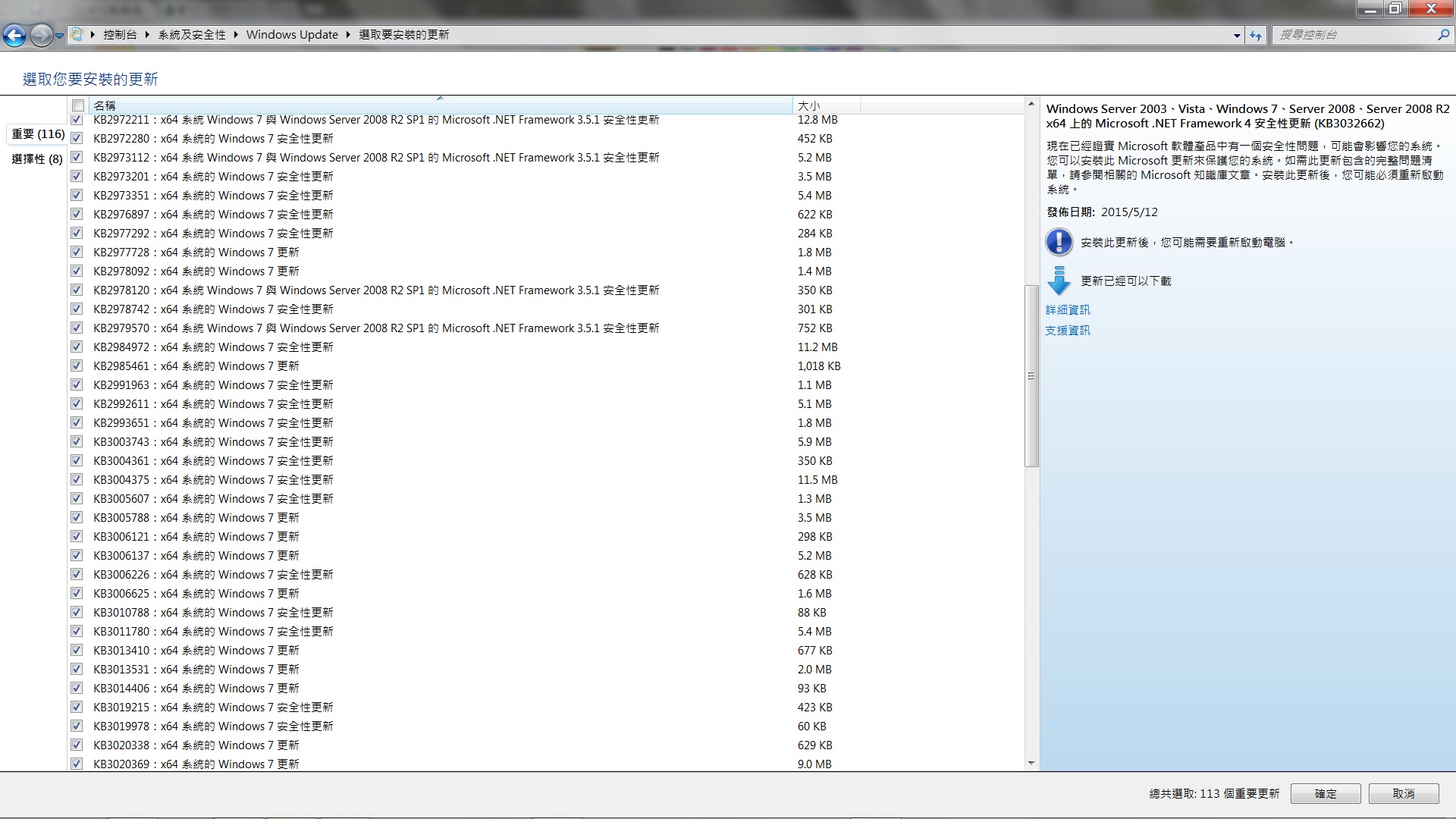This screenshot has width=1456, height=819.
Task: Uncheck update KB2973112
Action: tap(77, 157)
